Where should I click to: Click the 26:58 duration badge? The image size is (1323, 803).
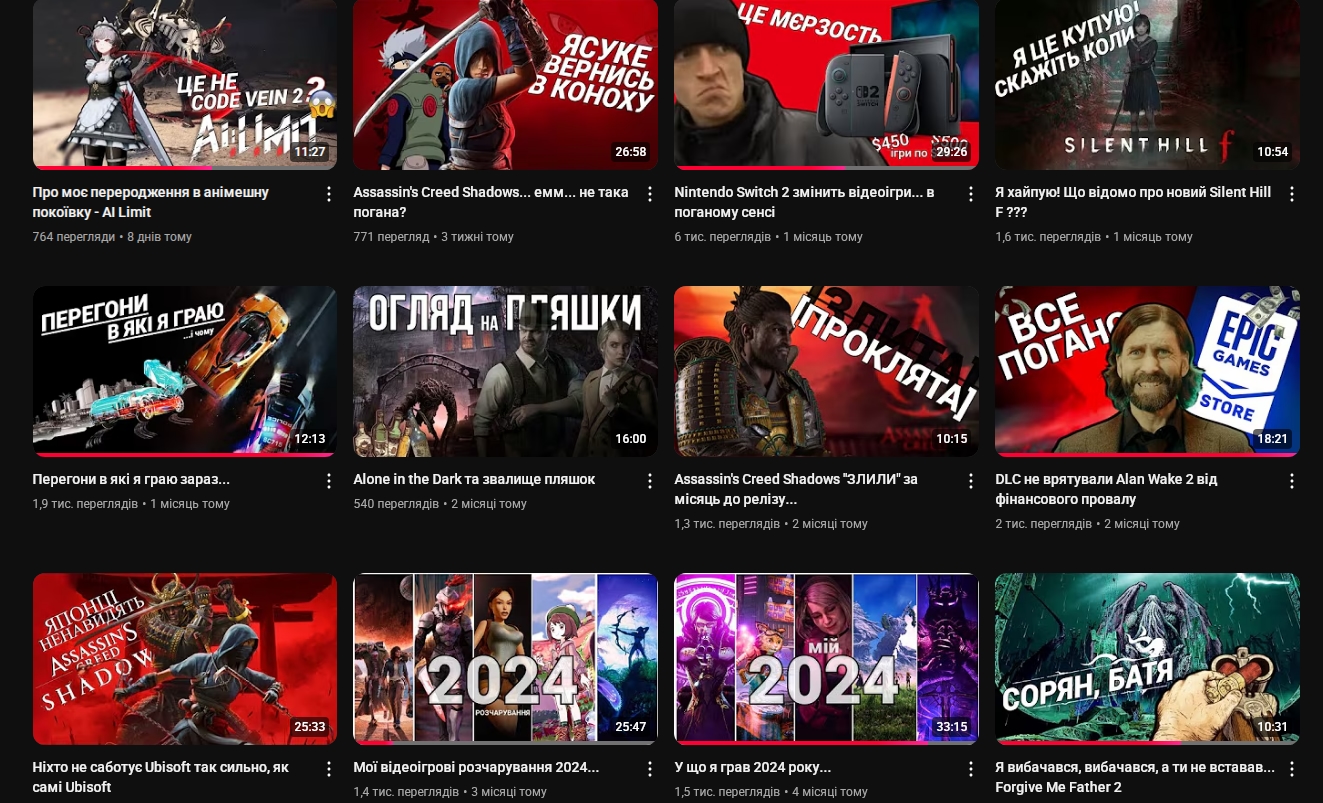631,152
